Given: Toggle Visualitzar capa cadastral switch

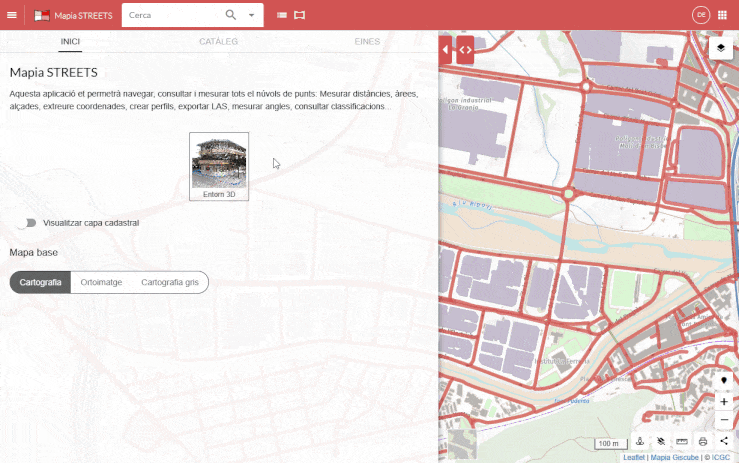Looking at the screenshot, I should (28, 223).
